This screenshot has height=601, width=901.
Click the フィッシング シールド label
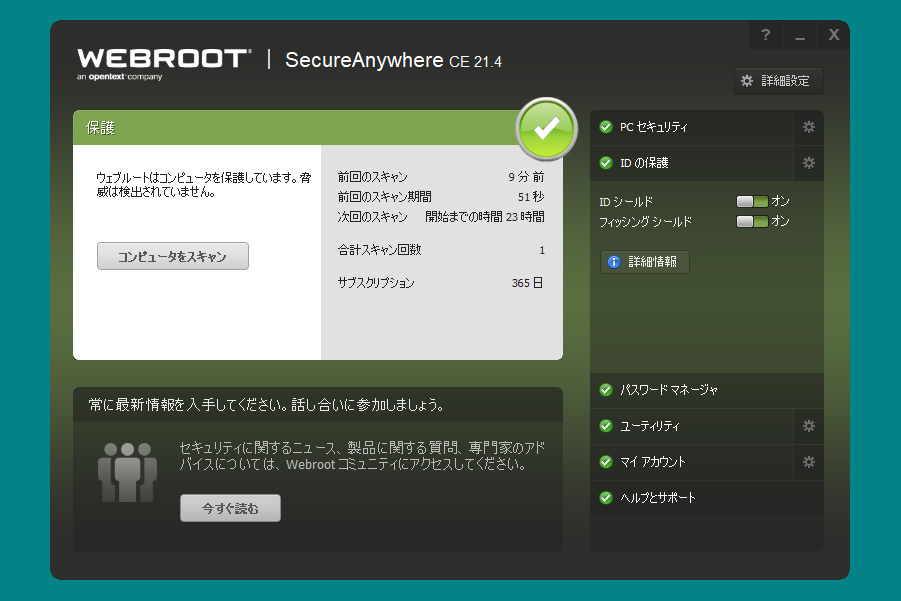coord(645,222)
